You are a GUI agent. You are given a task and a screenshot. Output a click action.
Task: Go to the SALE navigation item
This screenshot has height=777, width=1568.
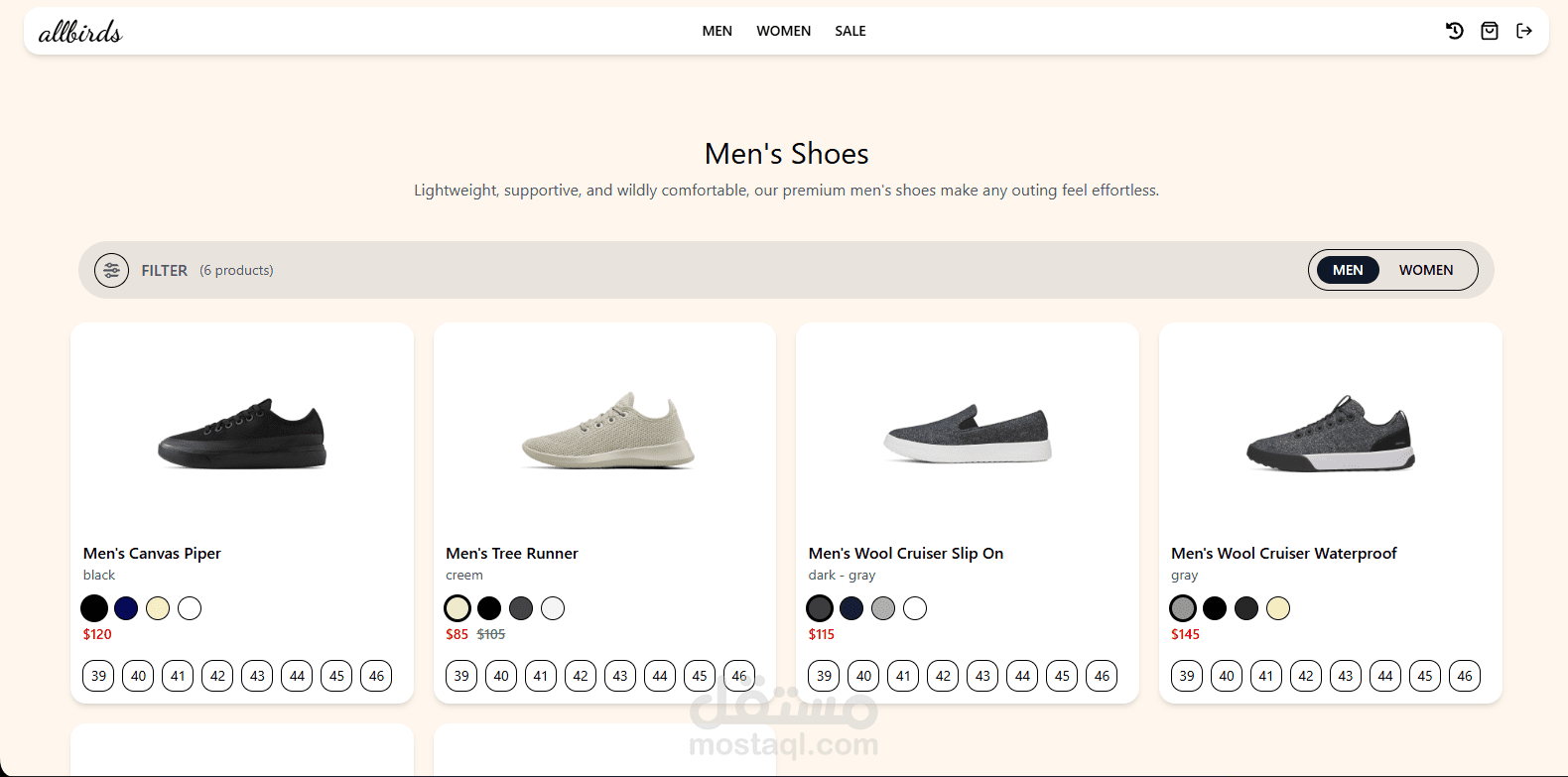click(849, 31)
